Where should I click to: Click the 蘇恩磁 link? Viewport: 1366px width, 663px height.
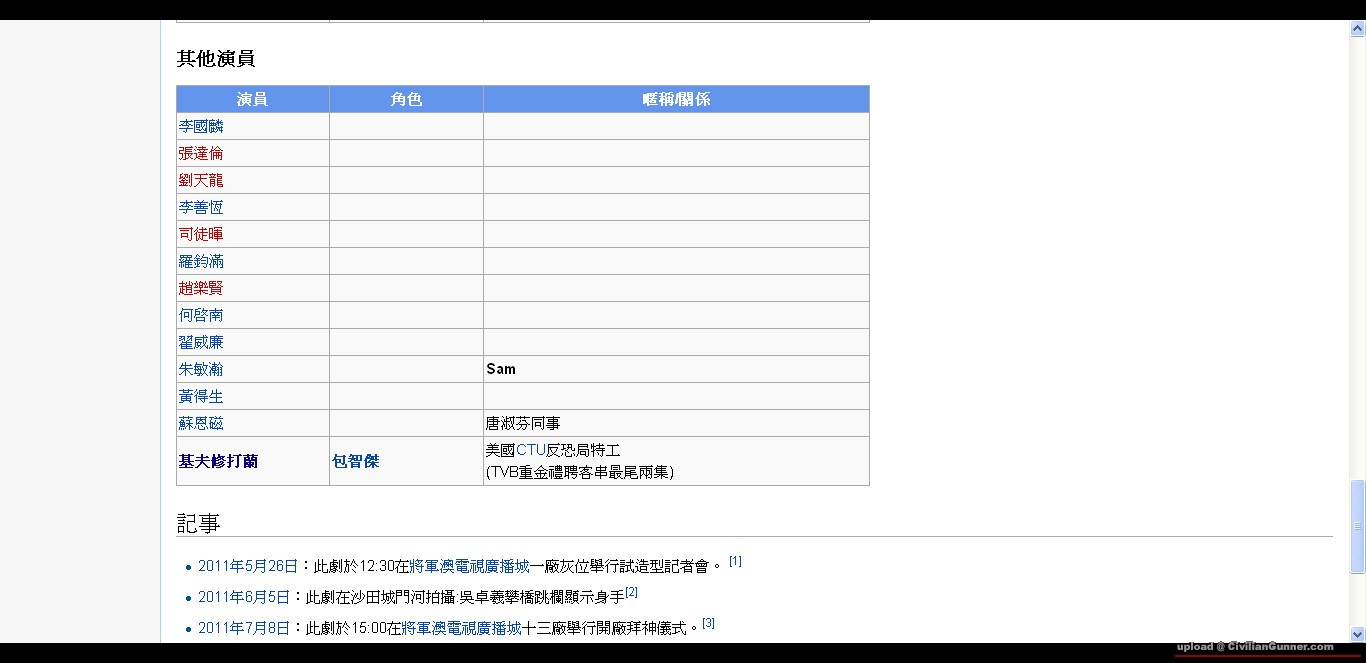click(201, 423)
